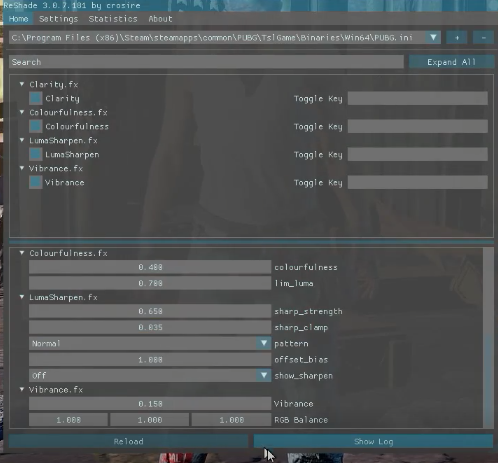Viewport: 498px width, 463px height.
Task: Click the Expand All button
Action: point(451,62)
